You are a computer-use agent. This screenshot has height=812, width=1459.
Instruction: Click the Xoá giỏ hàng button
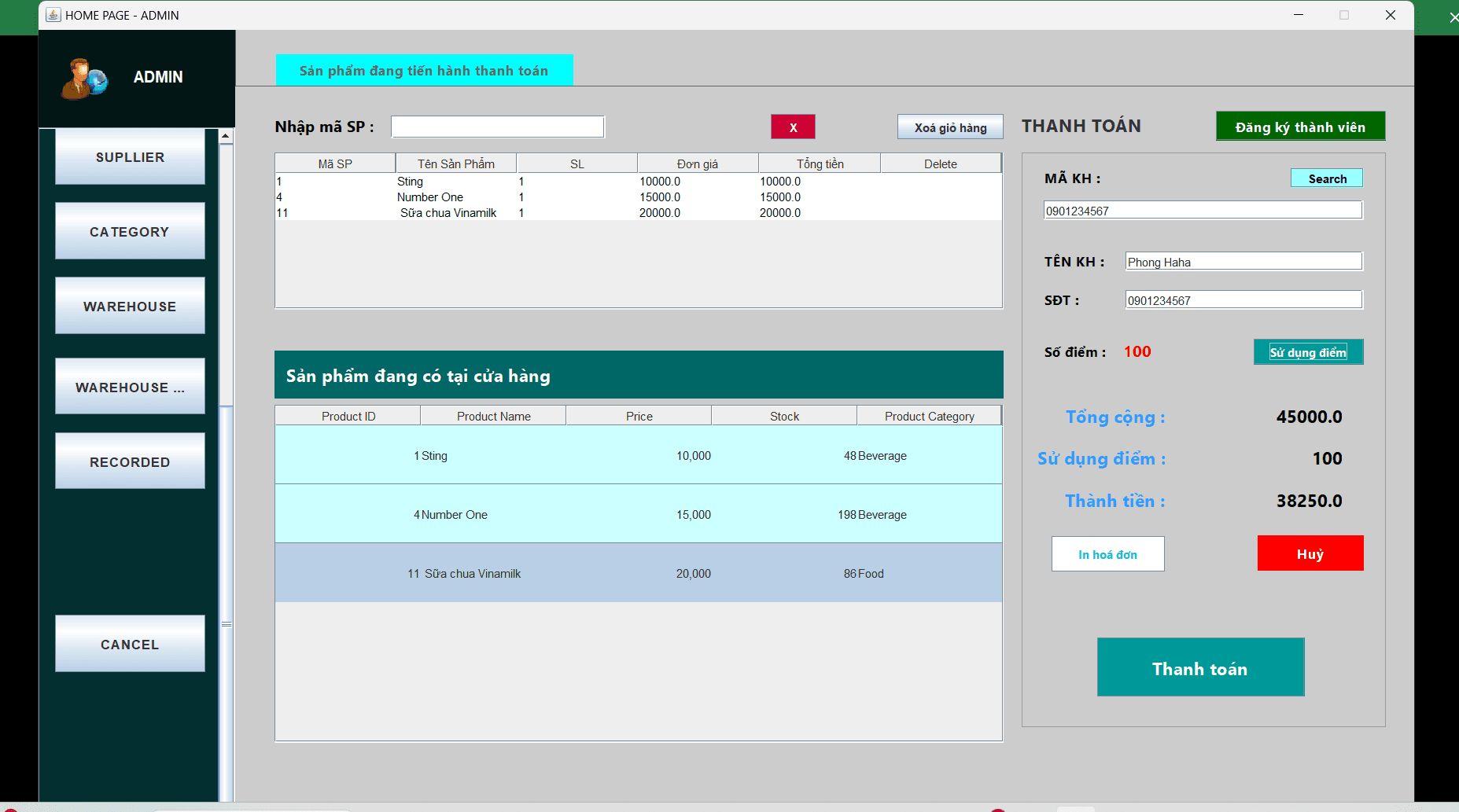(949, 127)
